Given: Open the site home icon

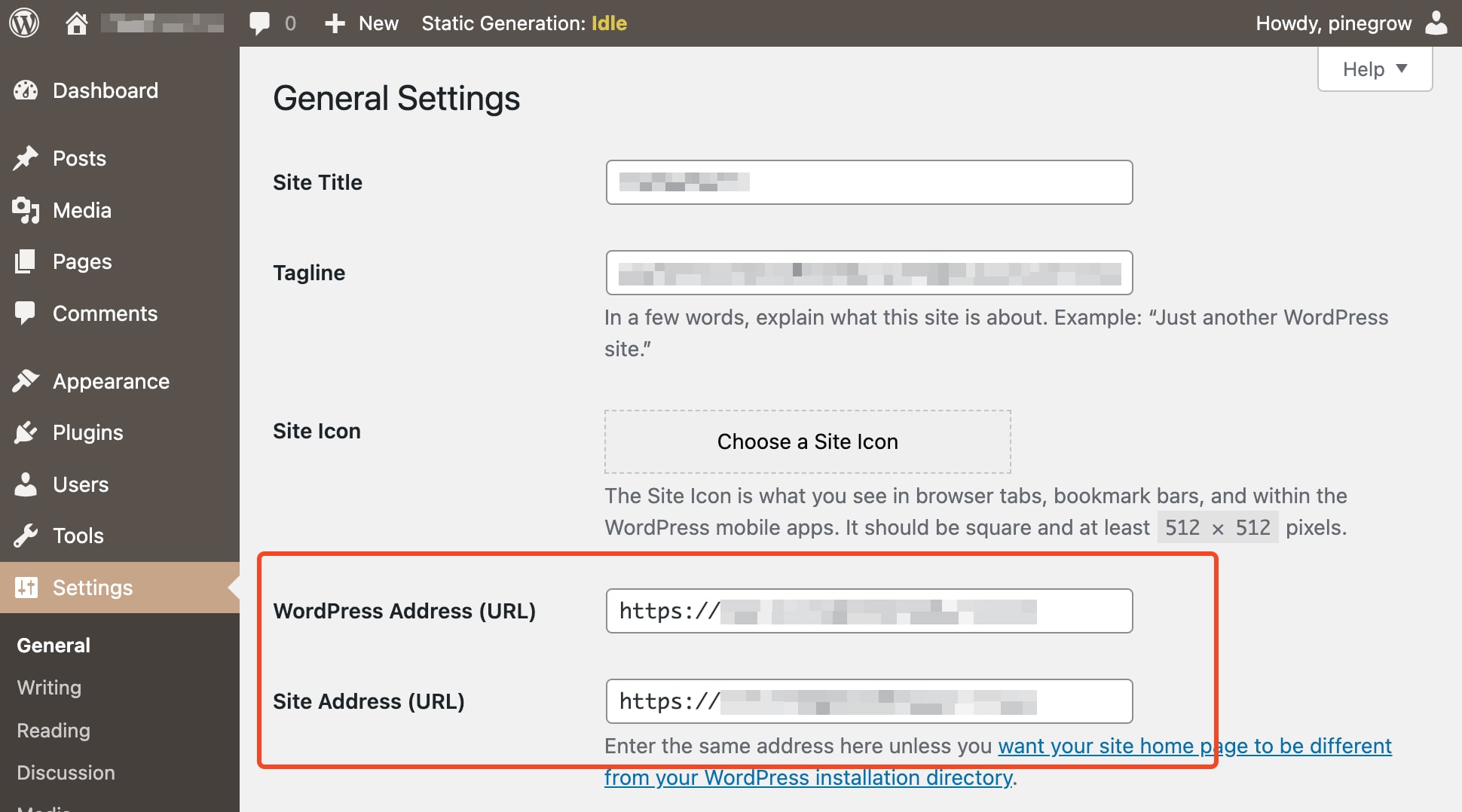Looking at the screenshot, I should pos(76,23).
